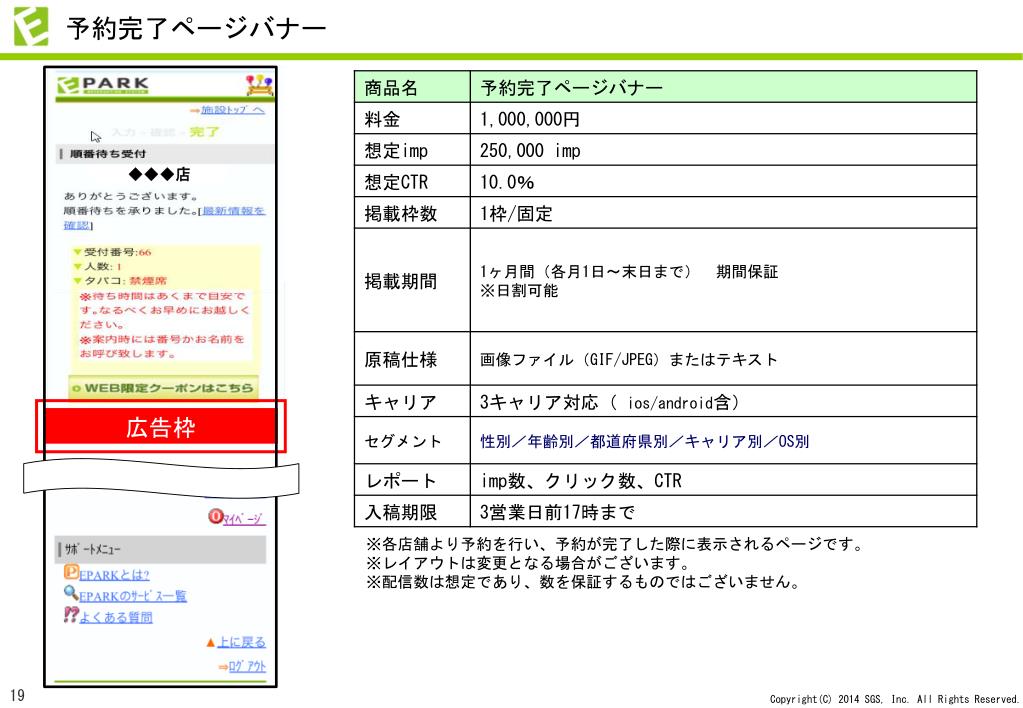The width and height of the screenshot is (1023, 708).
Task: Click the 掲載枠数 label cell
Action: pyautogui.click(x=412, y=213)
